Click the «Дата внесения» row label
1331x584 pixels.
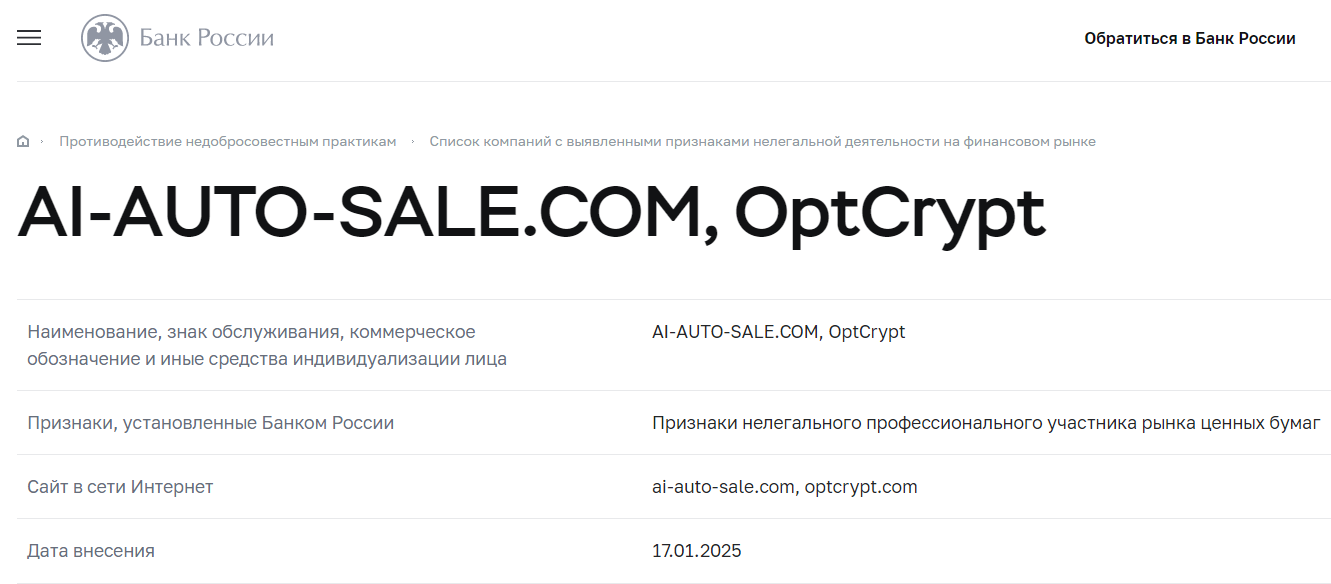91,551
